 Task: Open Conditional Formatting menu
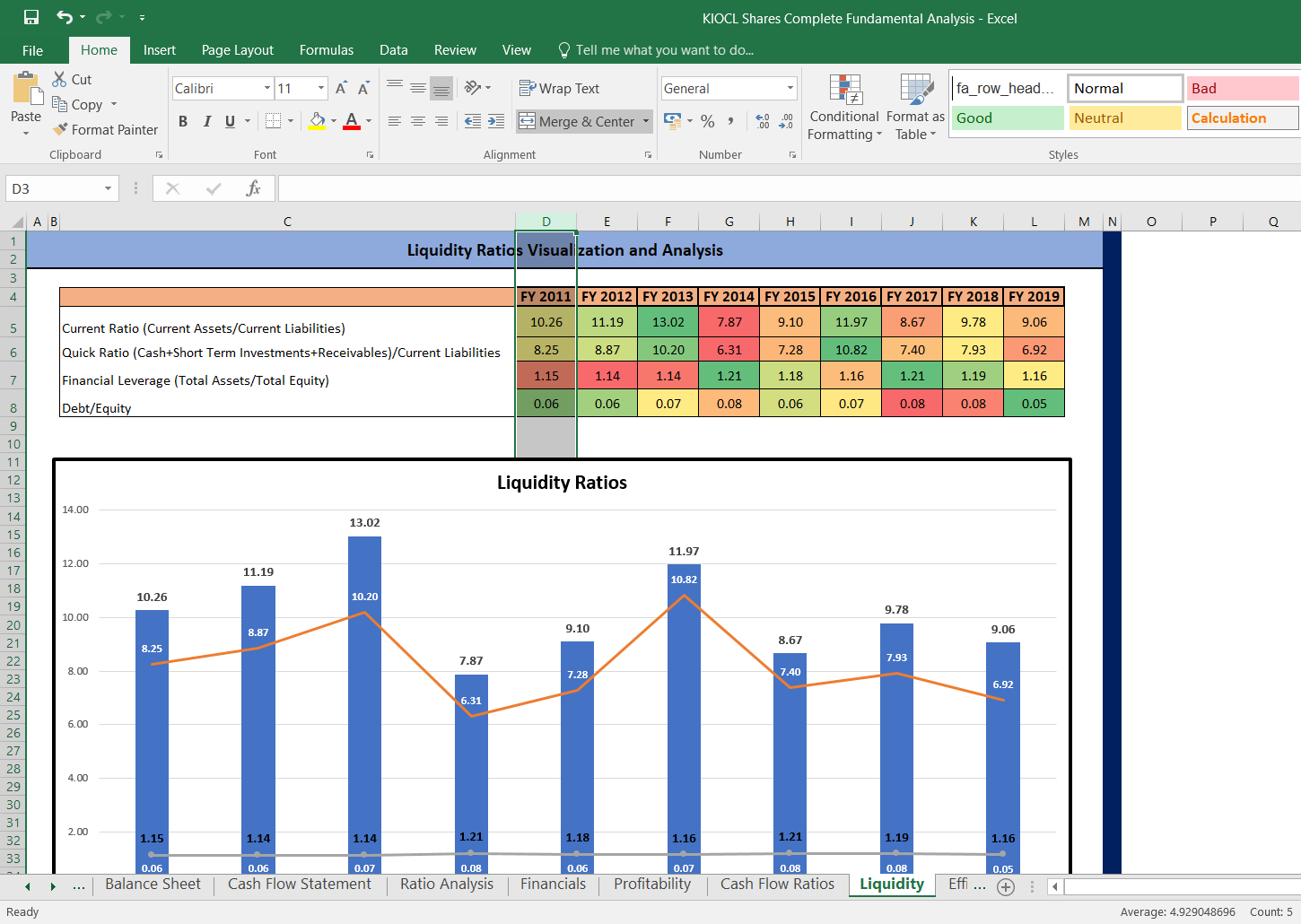[x=844, y=107]
